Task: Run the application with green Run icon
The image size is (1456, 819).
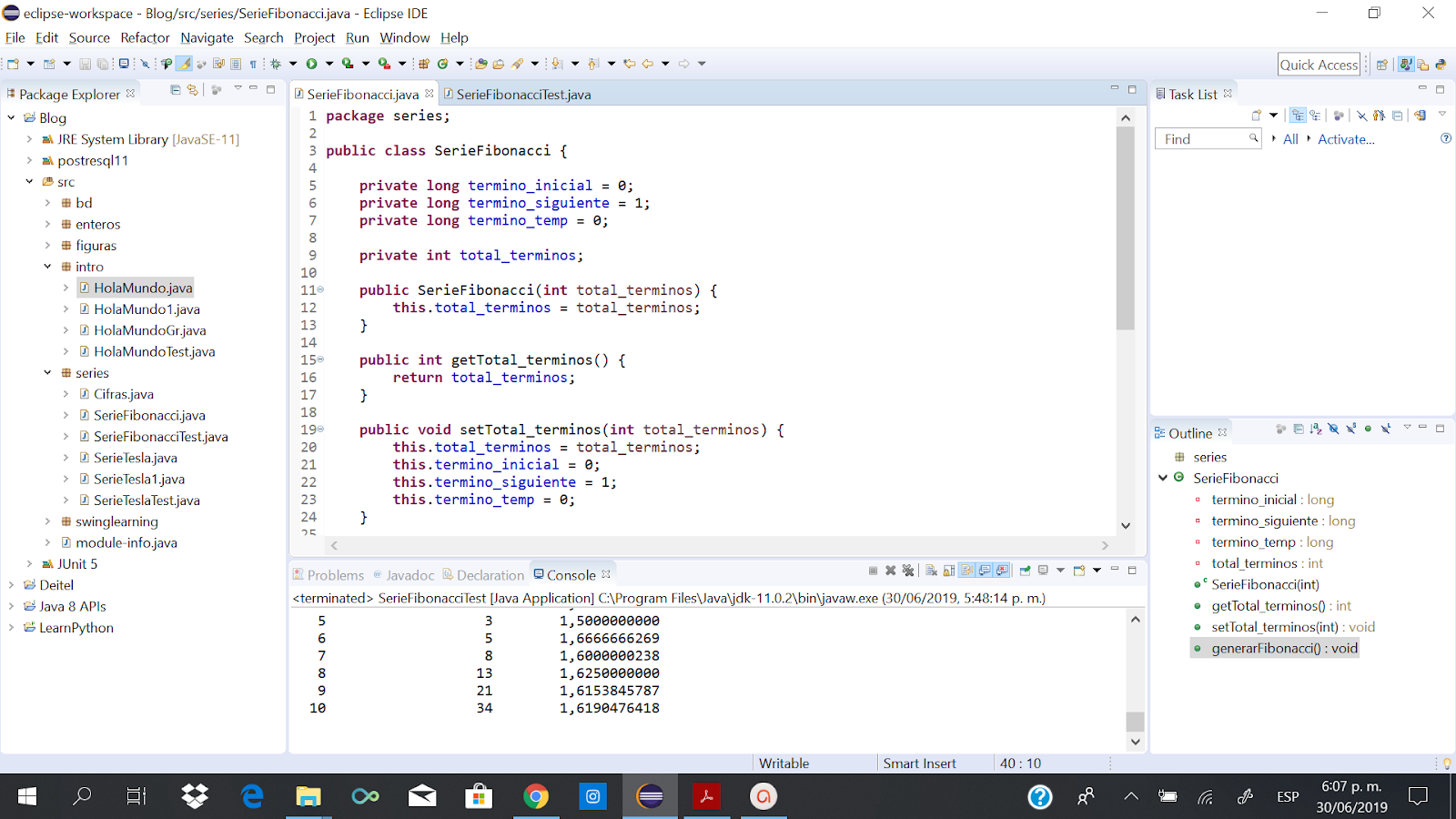Action: click(311, 64)
